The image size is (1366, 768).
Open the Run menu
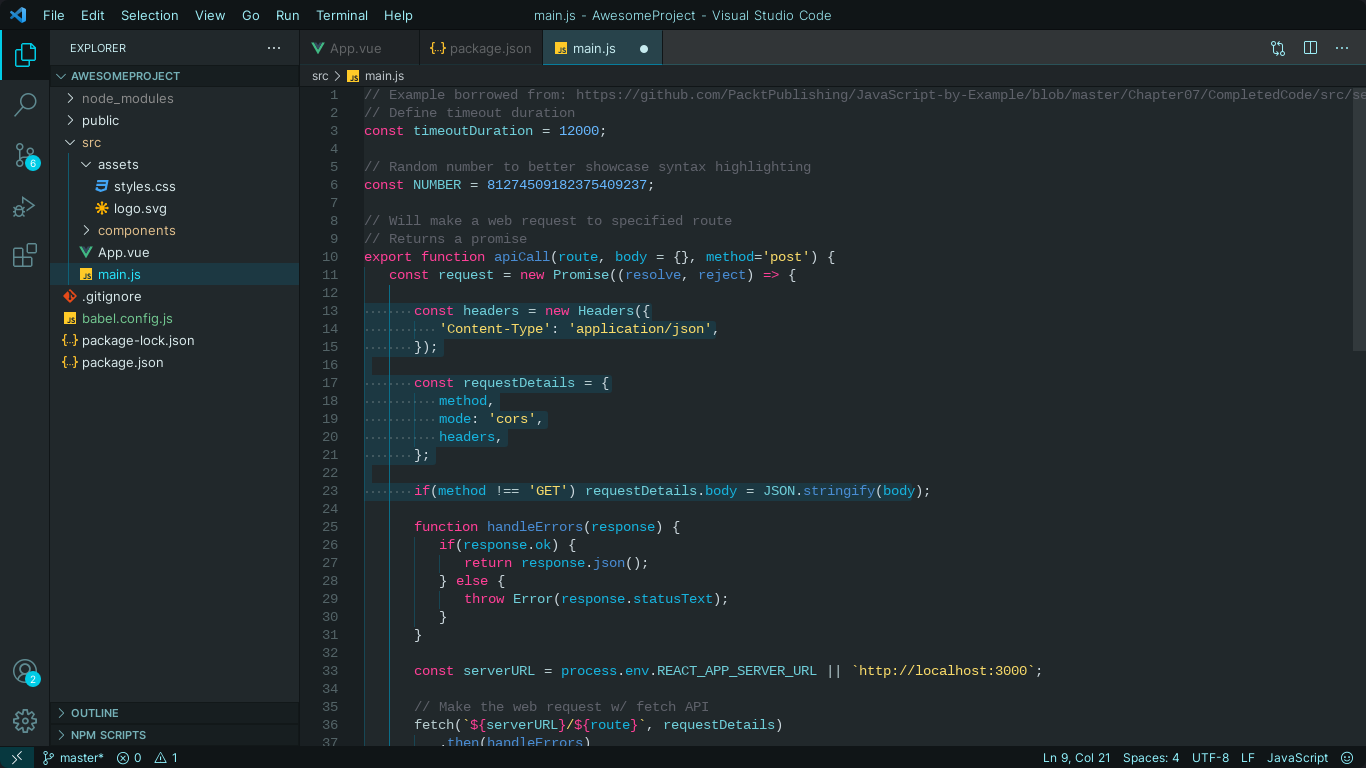point(287,15)
